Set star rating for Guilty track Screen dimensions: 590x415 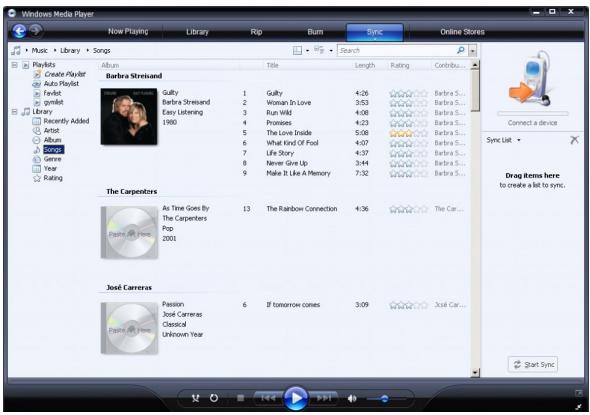point(409,93)
